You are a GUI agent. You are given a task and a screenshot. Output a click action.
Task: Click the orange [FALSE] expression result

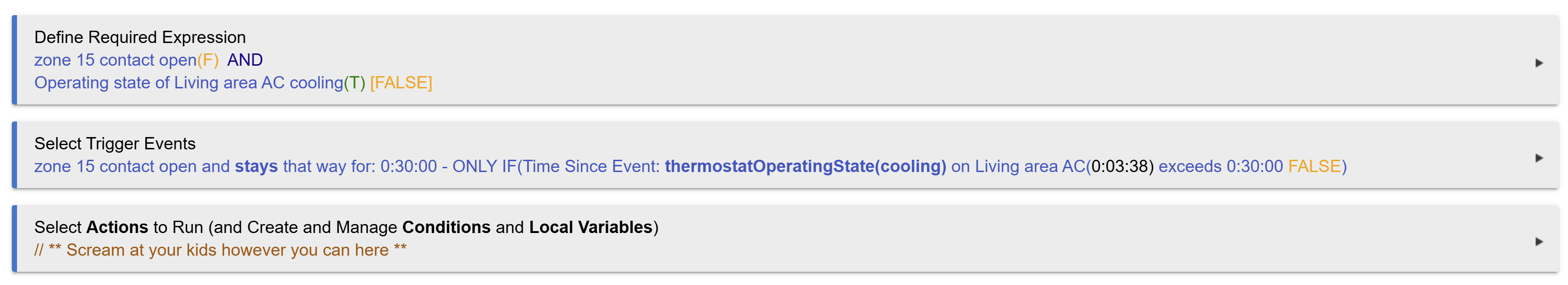401,82
